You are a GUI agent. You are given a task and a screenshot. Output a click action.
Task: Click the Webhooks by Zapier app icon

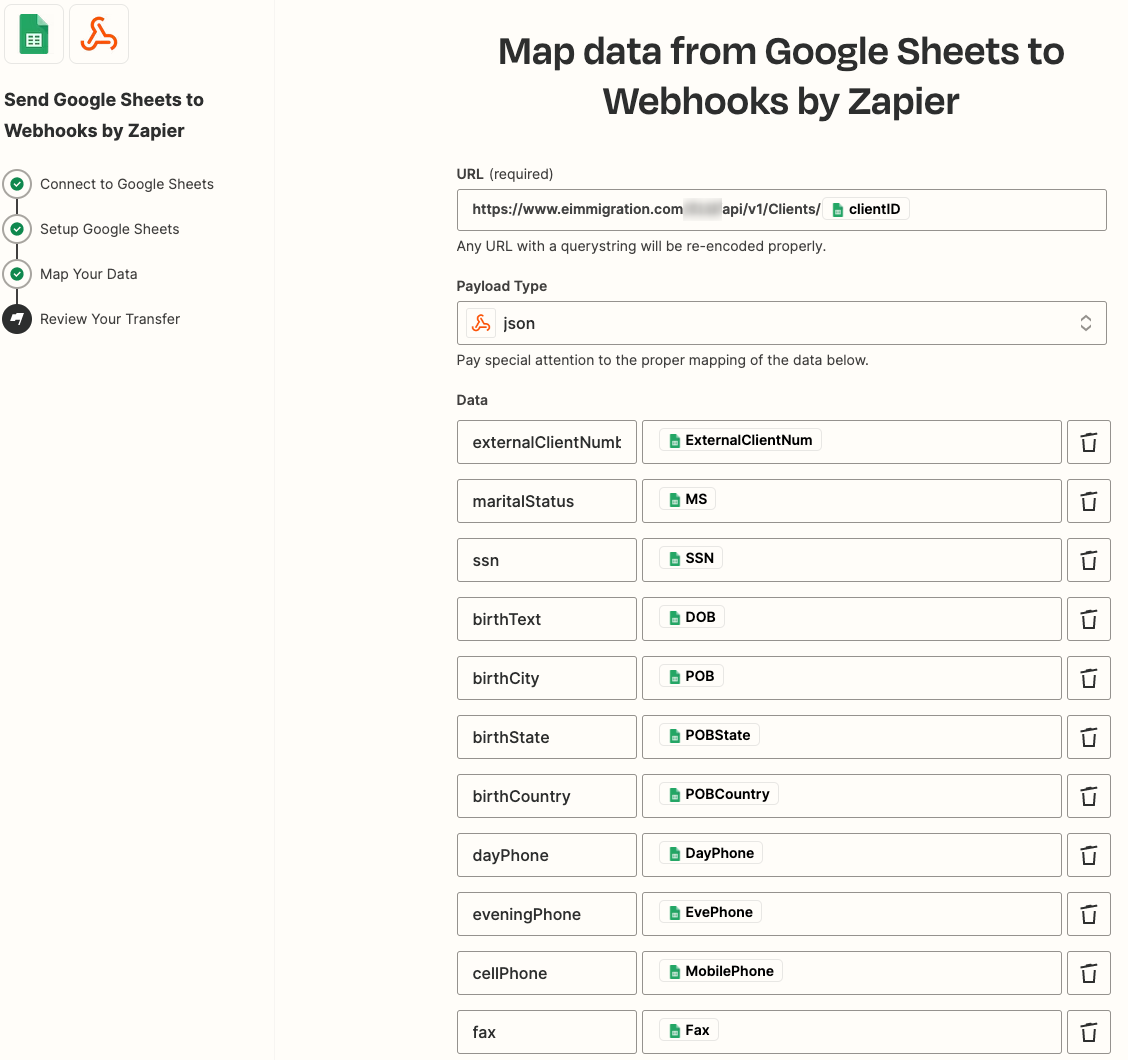click(x=99, y=34)
